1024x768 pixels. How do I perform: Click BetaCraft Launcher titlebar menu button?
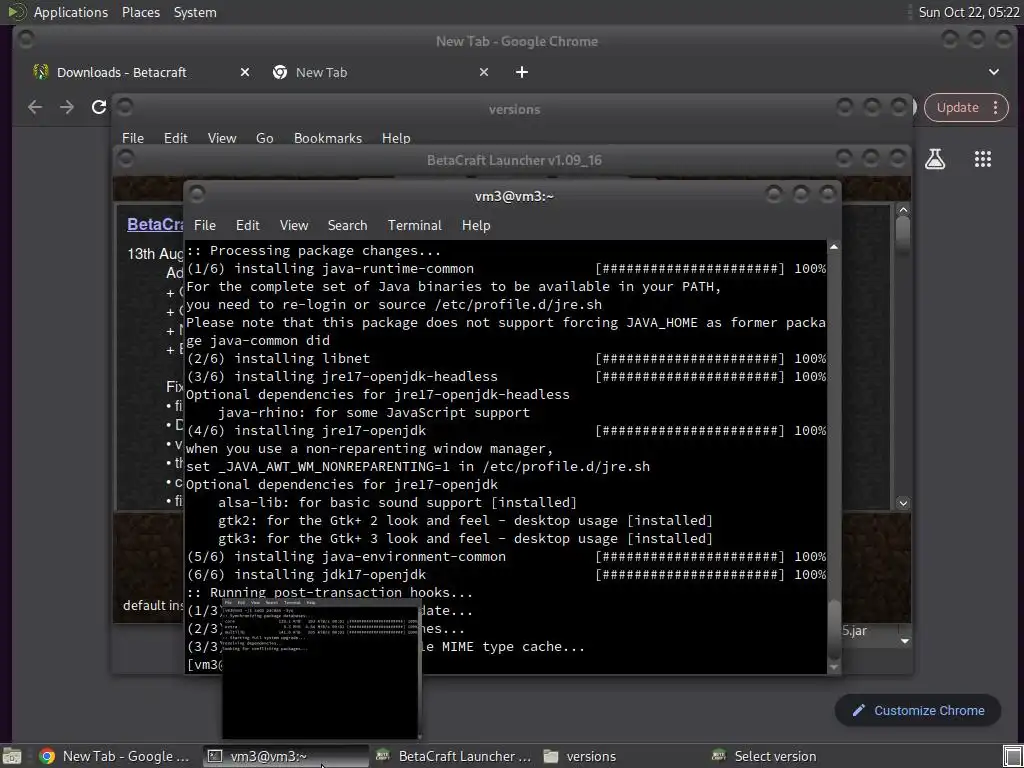click(126, 158)
